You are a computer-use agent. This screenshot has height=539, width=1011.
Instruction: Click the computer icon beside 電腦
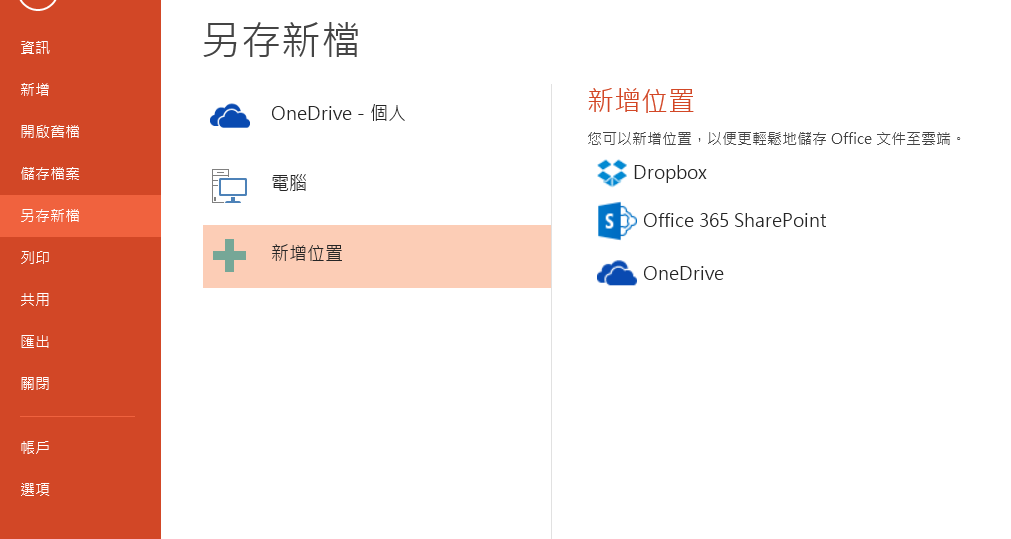click(x=230, y=186)
